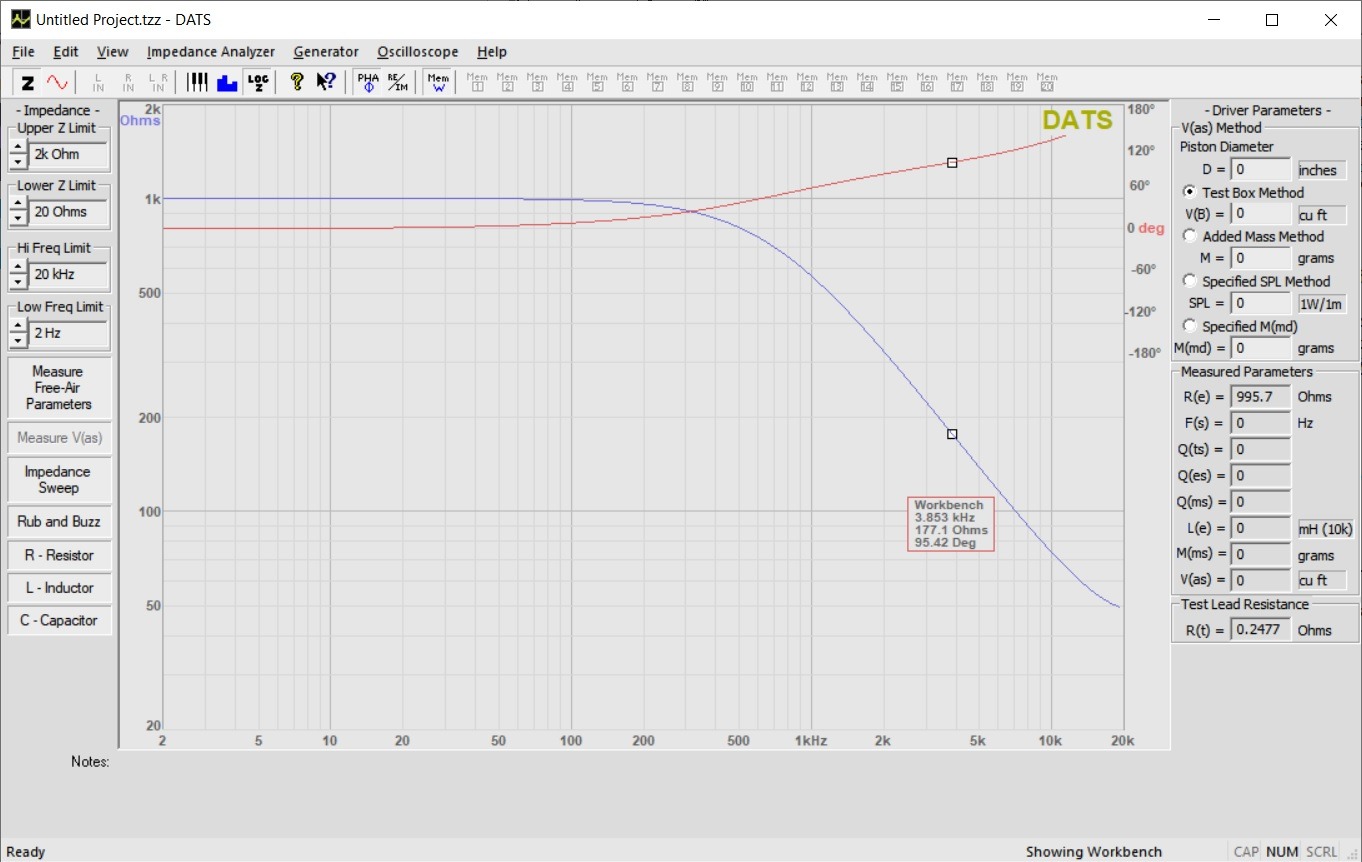
Task: Toggle the PHA phase display icon
Action: (368, 82)
